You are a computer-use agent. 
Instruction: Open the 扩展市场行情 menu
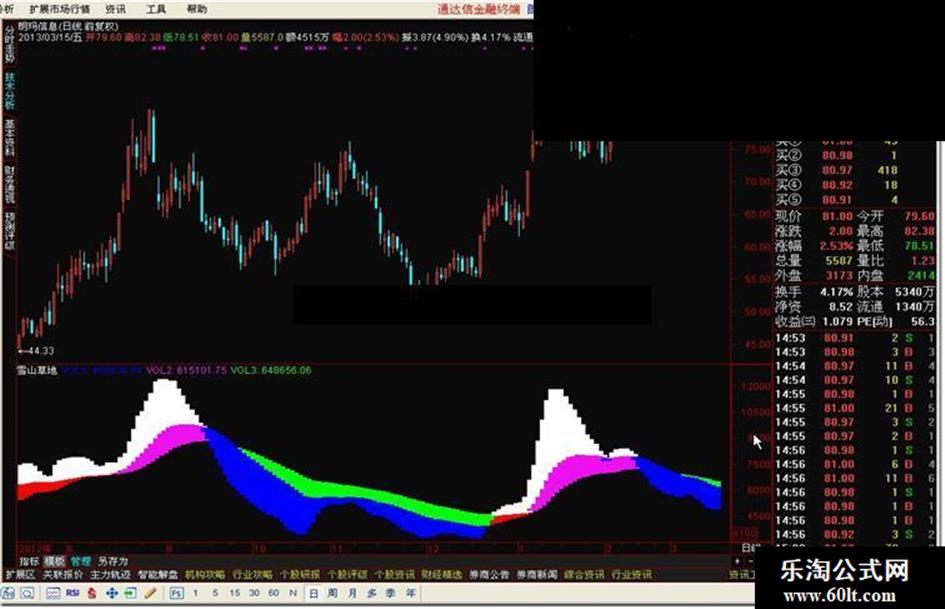click(x=60, y=9)
